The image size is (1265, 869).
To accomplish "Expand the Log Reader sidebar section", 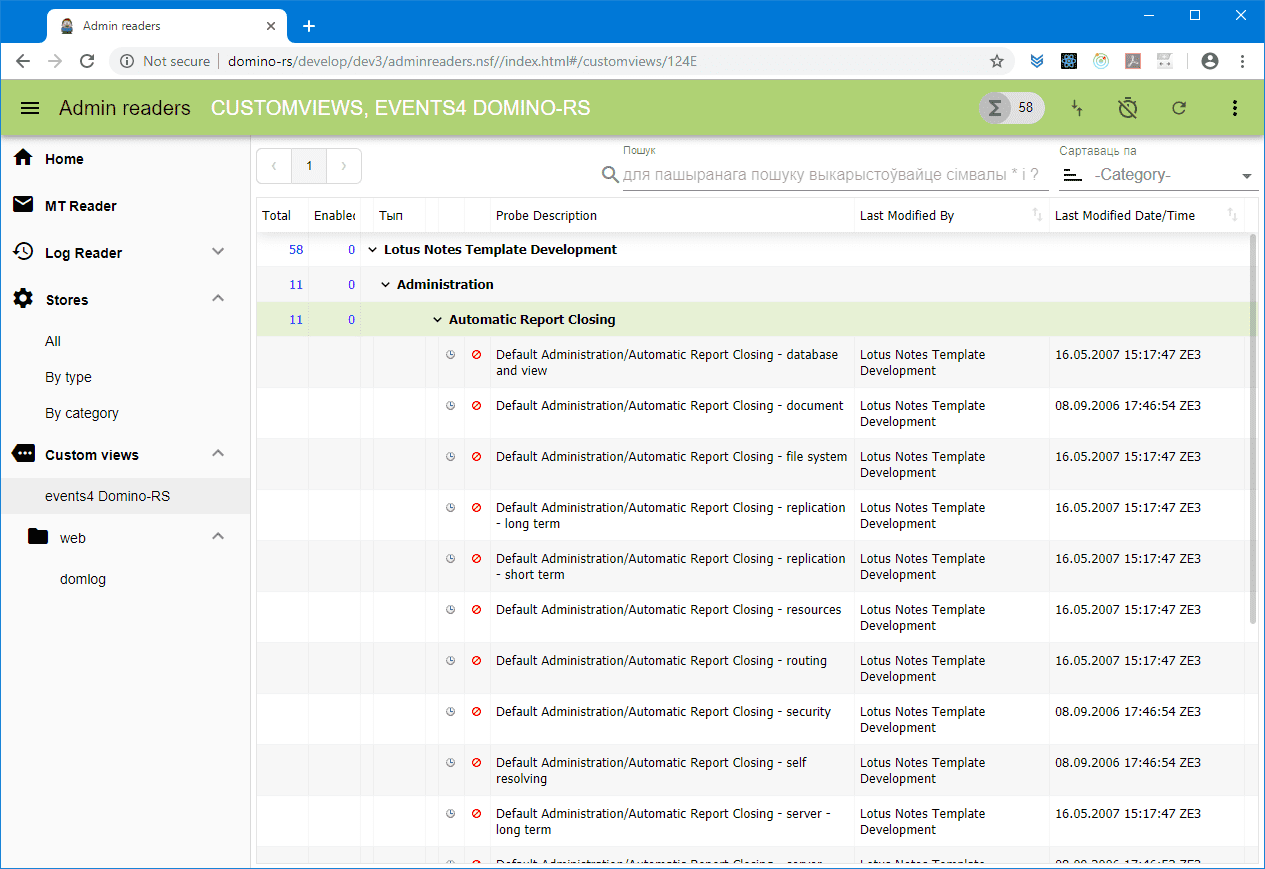I will click(218, 252).
